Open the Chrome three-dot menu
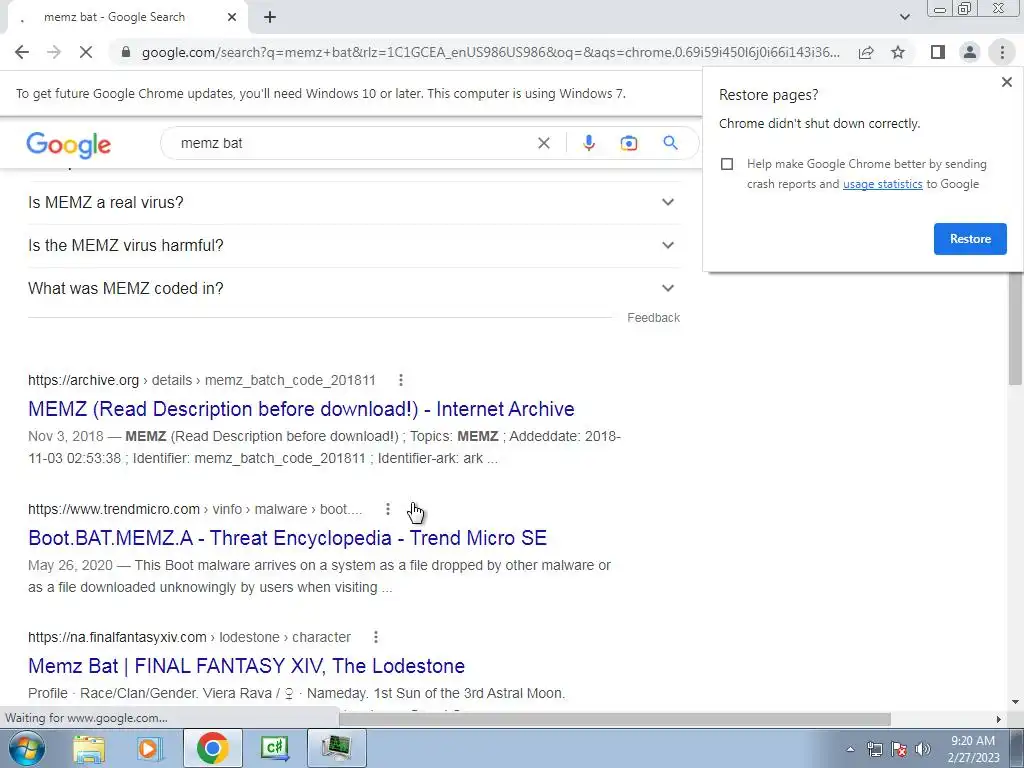1024x768 pixels. coord(1002,52)
